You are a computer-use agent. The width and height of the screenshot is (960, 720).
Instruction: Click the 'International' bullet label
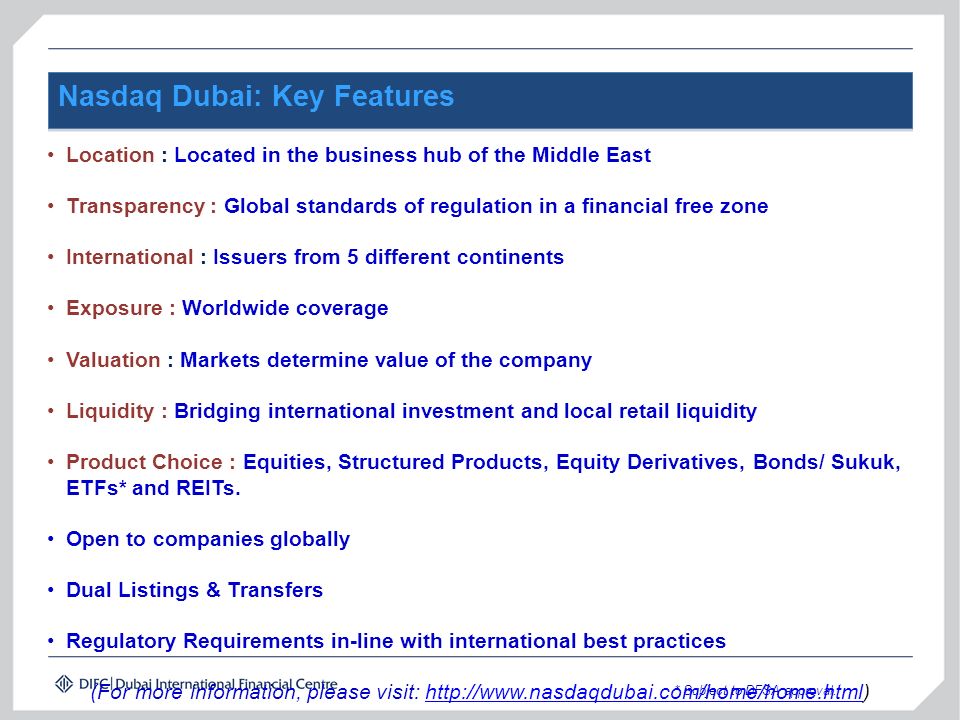pos(130,257)
